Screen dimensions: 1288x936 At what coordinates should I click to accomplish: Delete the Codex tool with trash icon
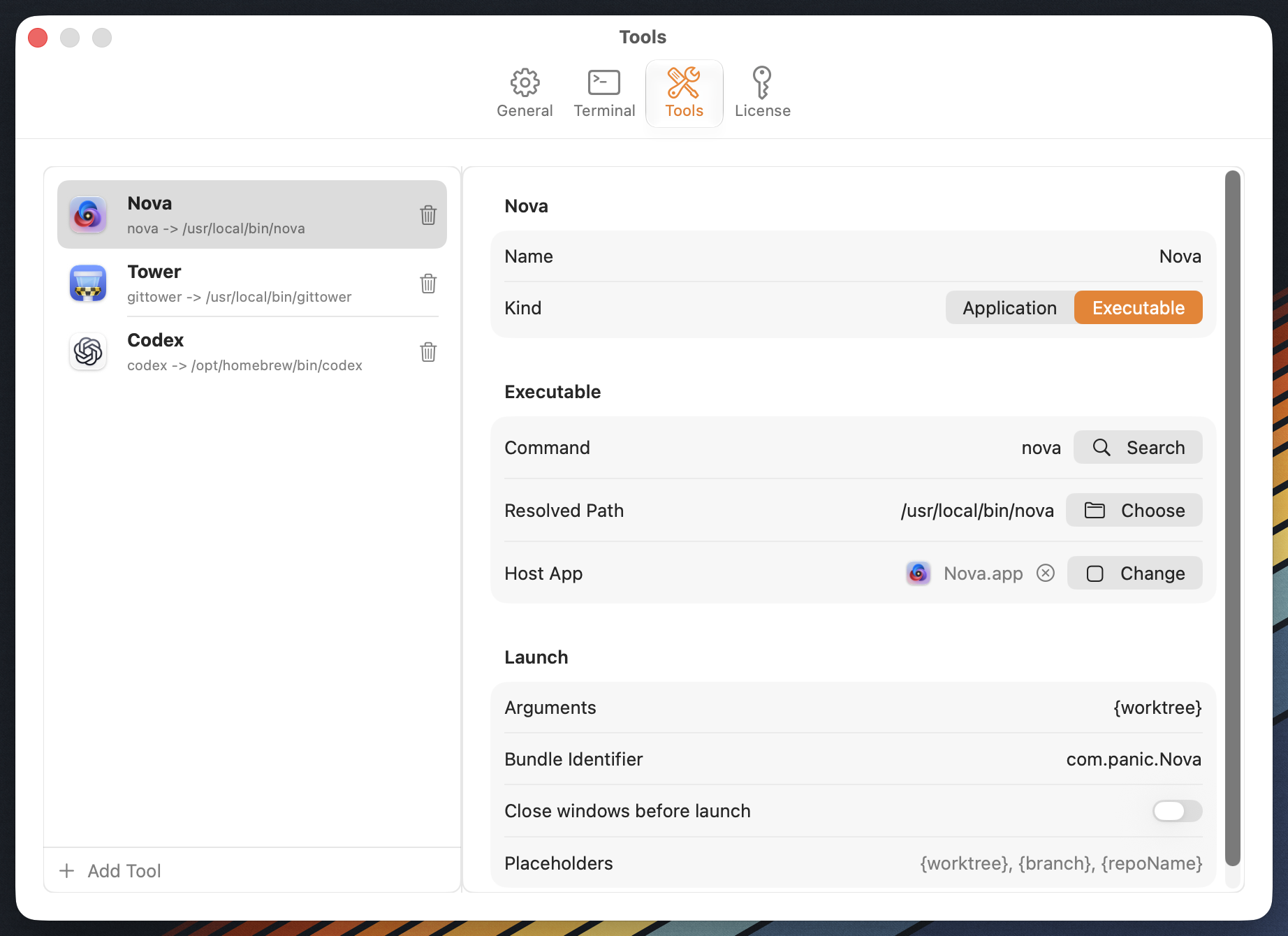click(428, 351)
